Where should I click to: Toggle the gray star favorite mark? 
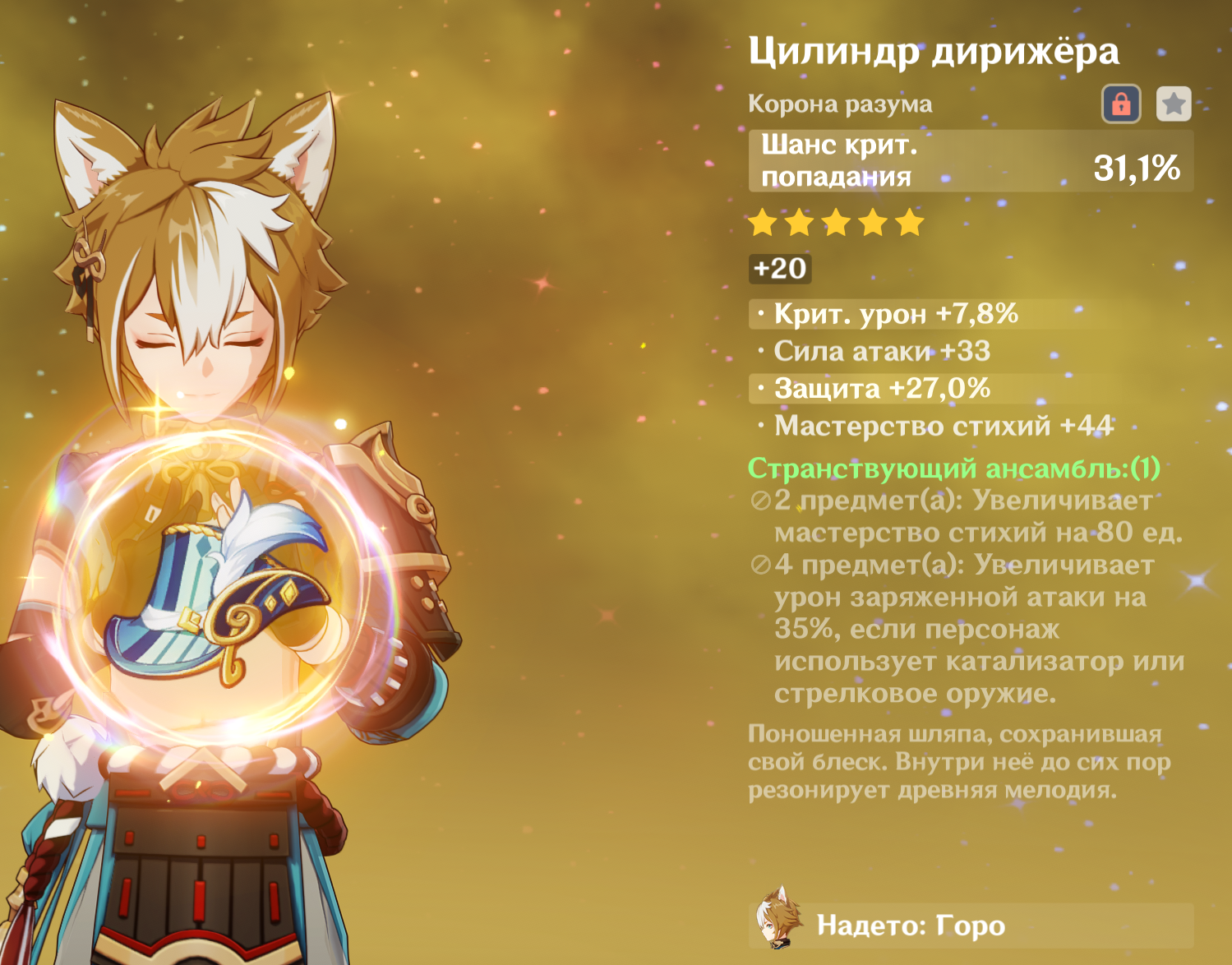click(1174, 104)
